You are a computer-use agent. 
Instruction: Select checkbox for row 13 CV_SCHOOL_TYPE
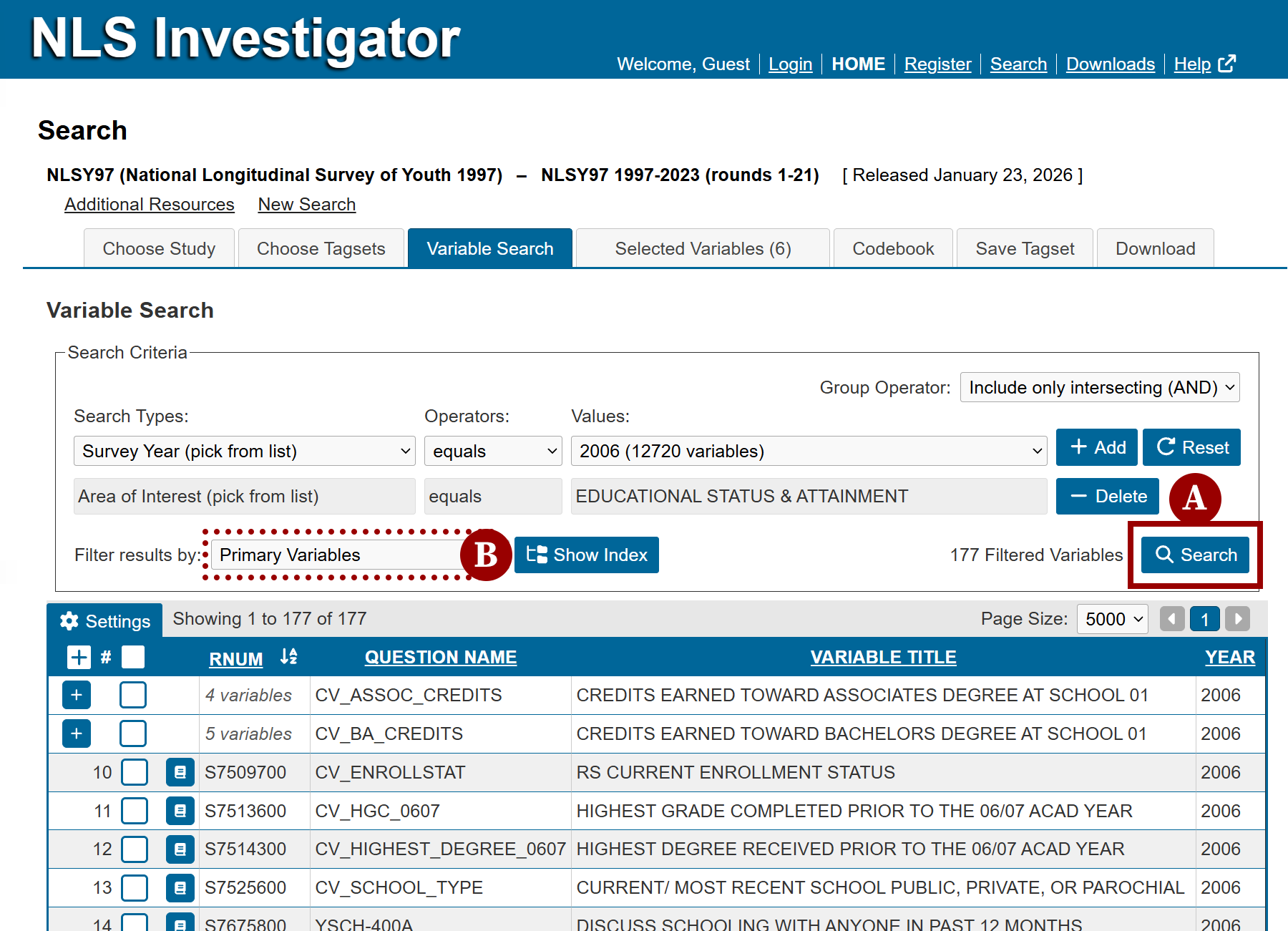135,887
